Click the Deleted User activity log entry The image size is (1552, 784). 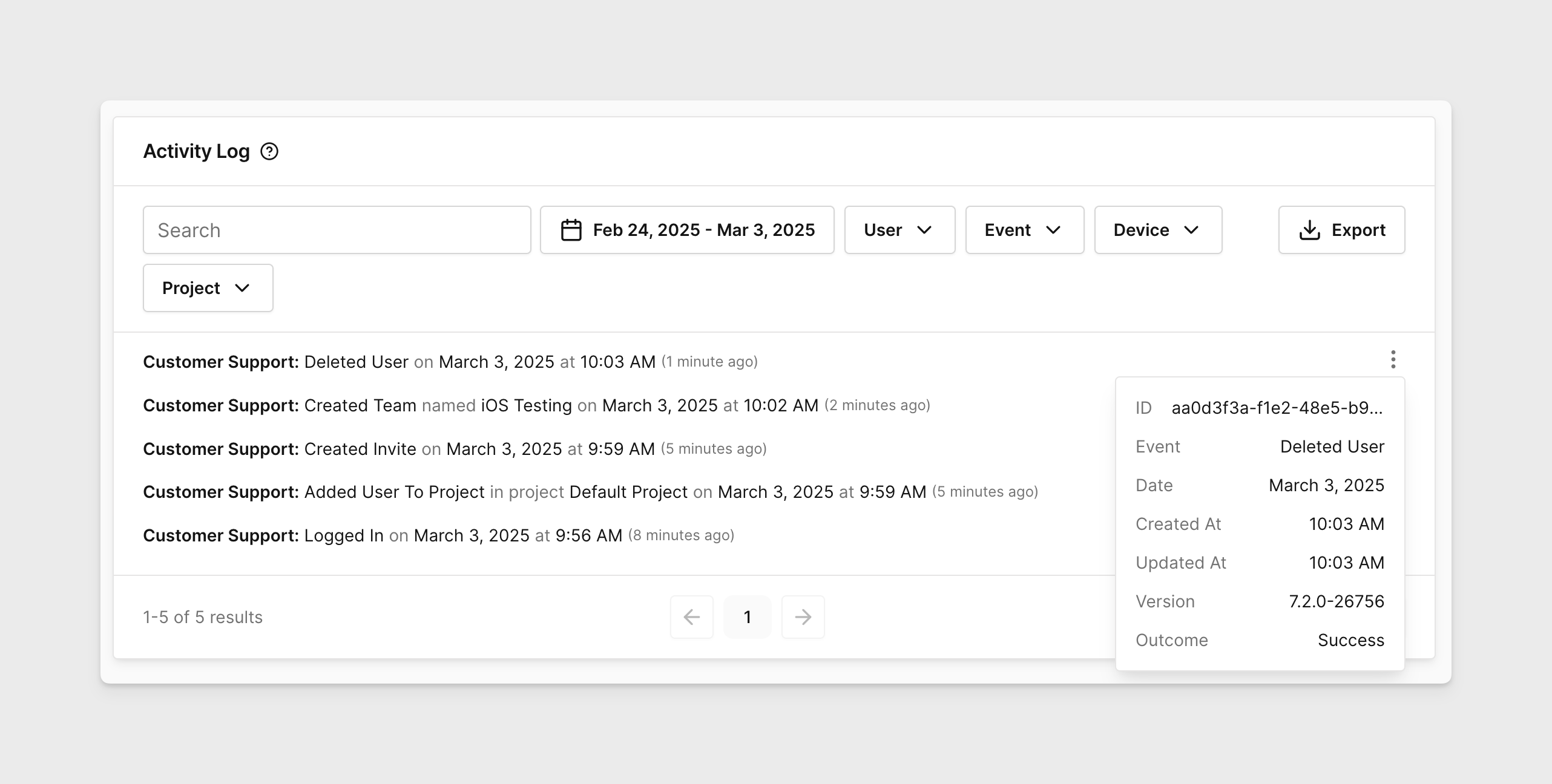(450, 361)
